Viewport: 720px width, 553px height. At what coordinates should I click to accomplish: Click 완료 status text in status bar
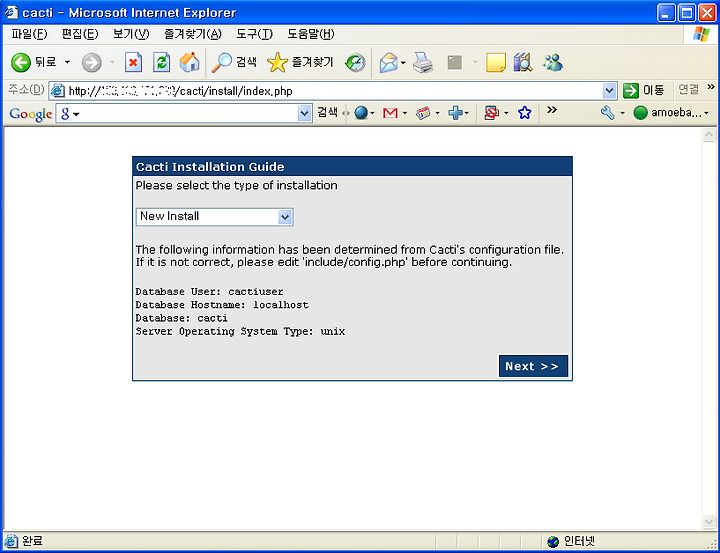32,541
